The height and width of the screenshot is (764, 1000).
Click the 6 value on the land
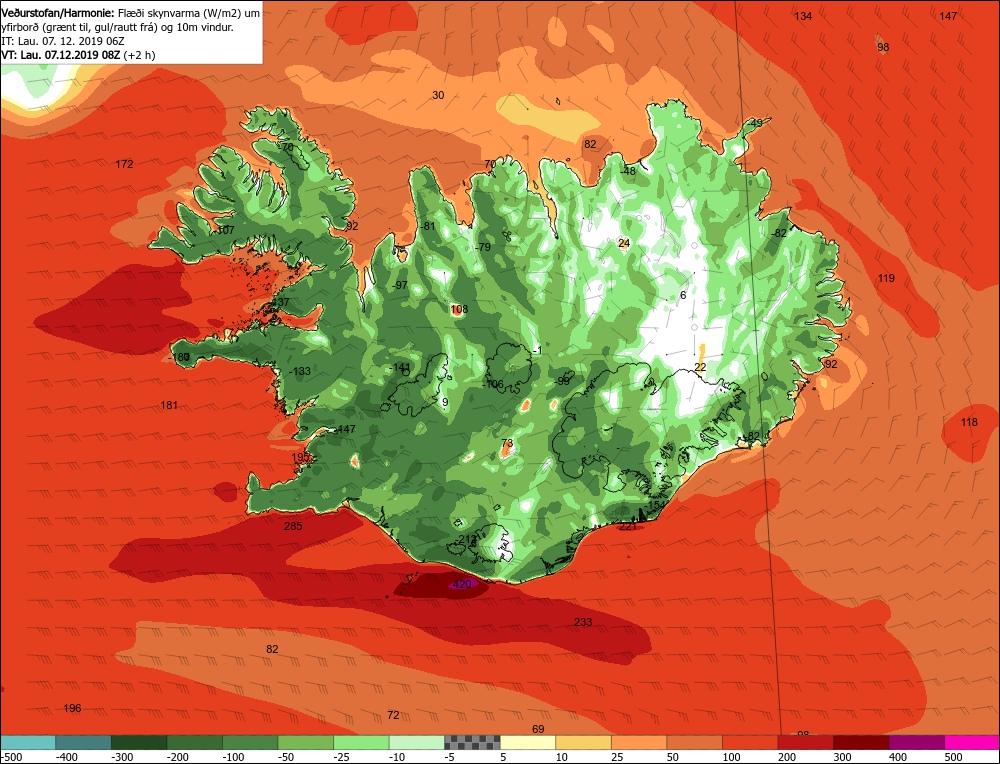tap(683, 295)
